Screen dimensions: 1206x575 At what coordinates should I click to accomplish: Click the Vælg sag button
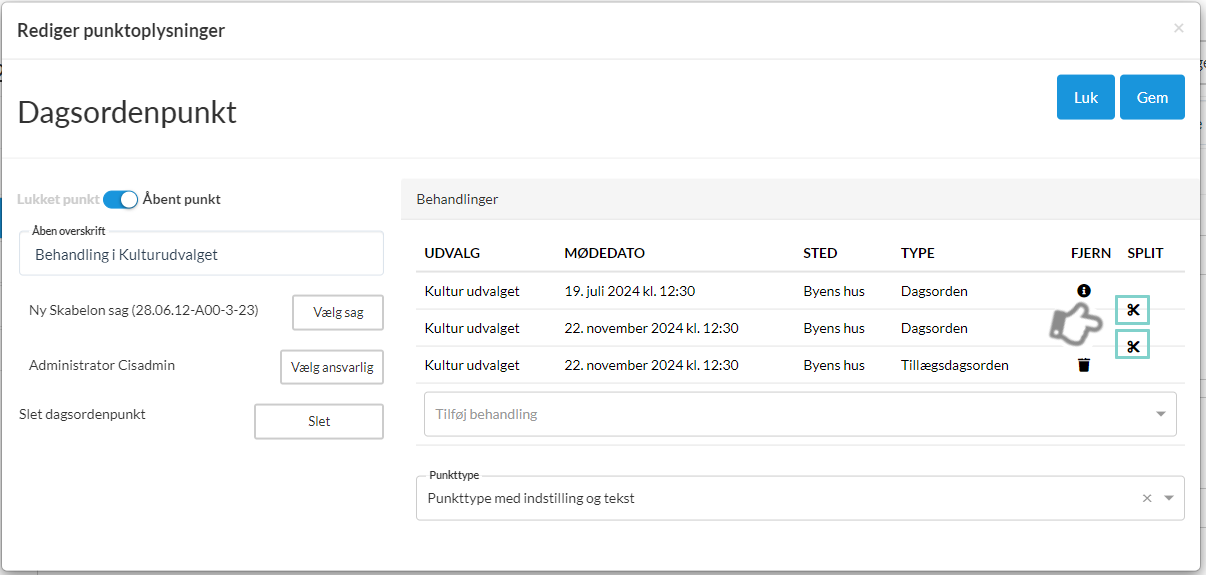337,312
